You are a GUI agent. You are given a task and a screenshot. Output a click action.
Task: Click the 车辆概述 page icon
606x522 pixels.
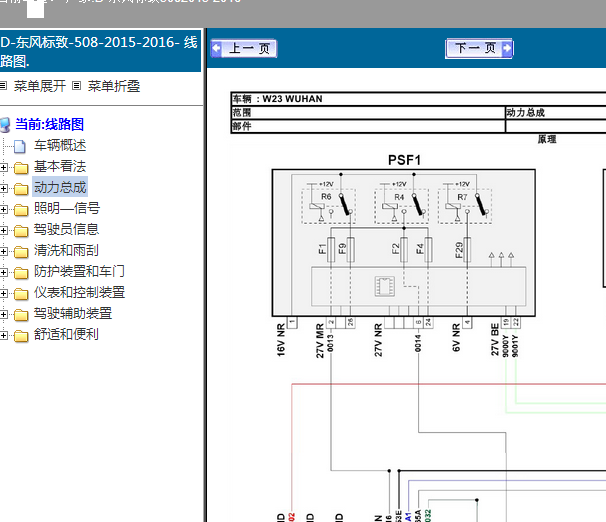coord(19,146)
